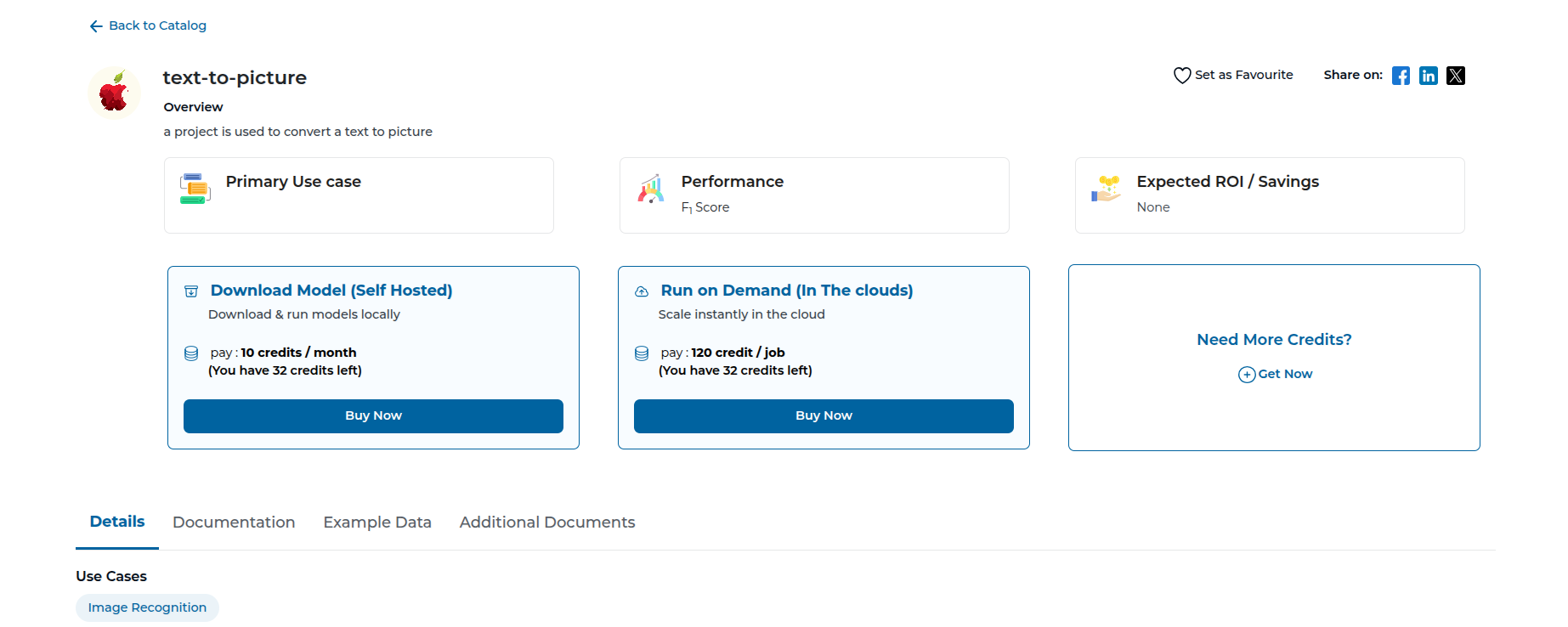Click credits left note under 10 credits / month
1568x627 pixels.
point(285,370)
